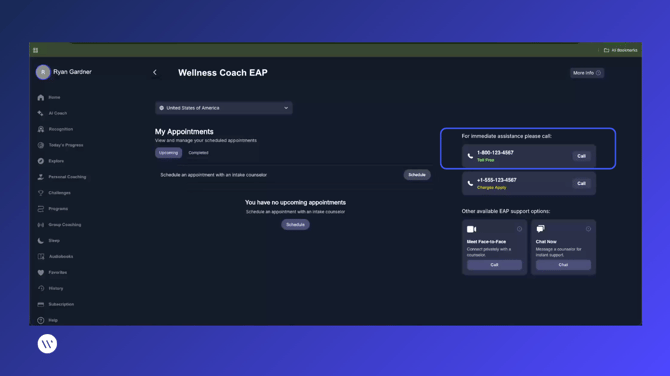The image size is (670, 376).
Task: Open Personal Coaching icon in sidebar
Action: (x=41, y=177)
